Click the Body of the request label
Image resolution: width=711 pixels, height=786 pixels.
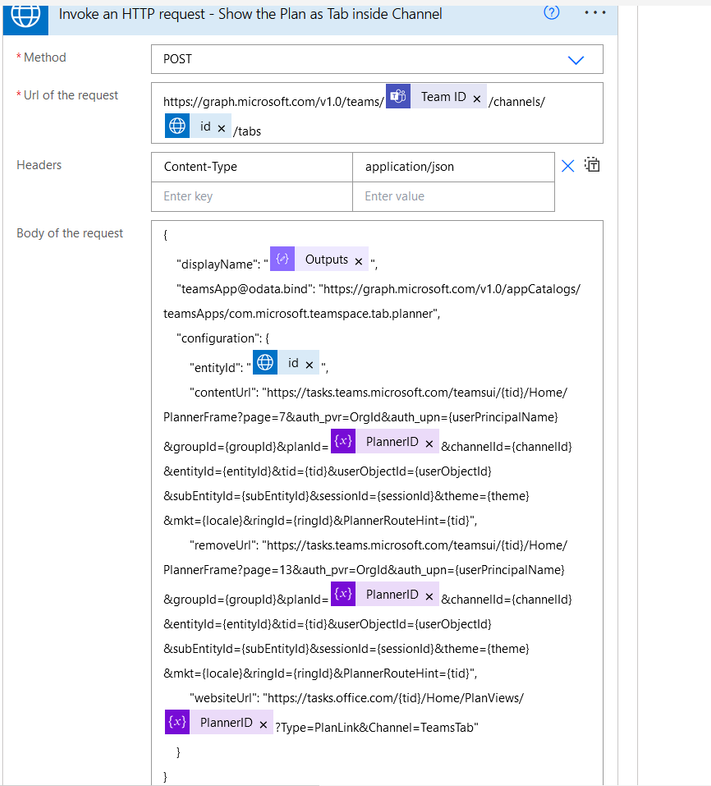70,233
